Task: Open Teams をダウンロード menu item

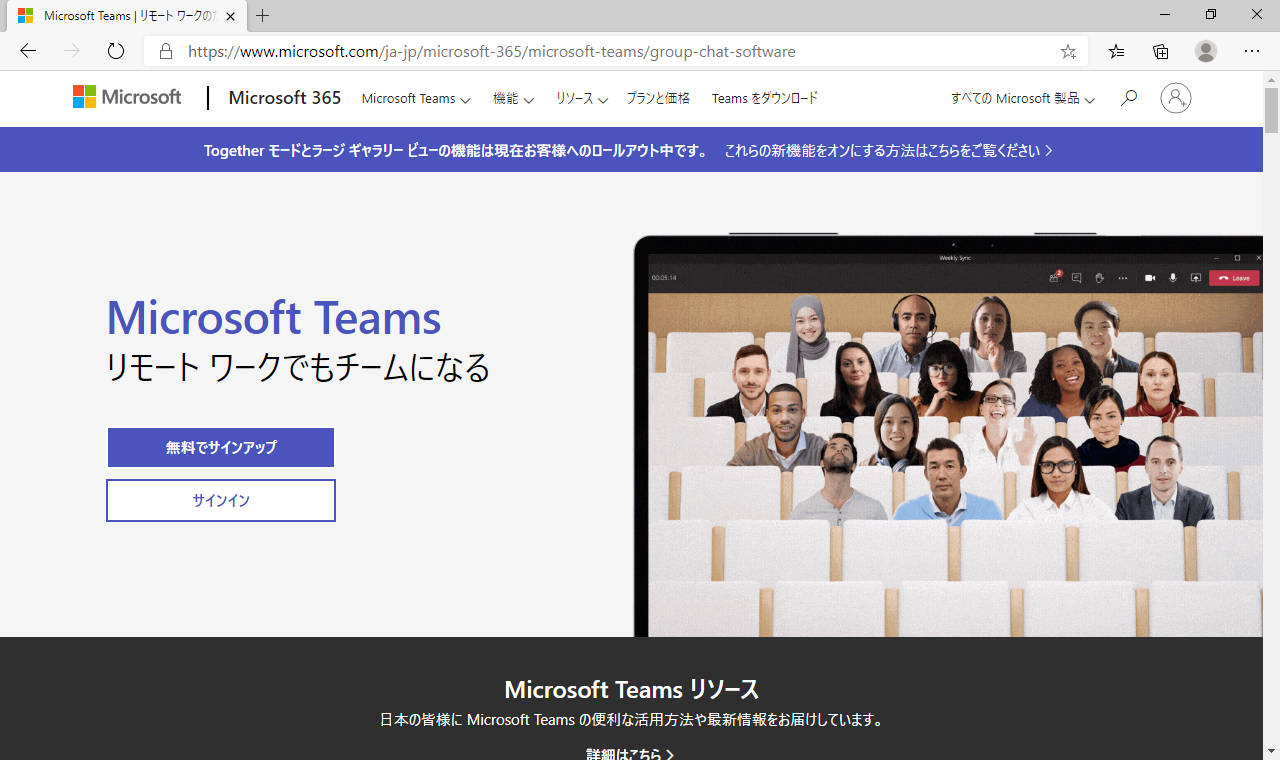Action: click(765, 98)
